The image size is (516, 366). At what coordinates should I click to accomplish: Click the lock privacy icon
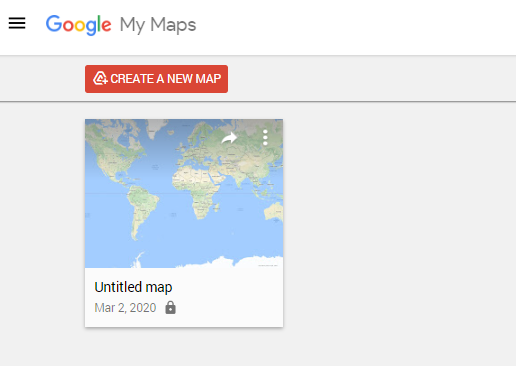tap(170, 307)
